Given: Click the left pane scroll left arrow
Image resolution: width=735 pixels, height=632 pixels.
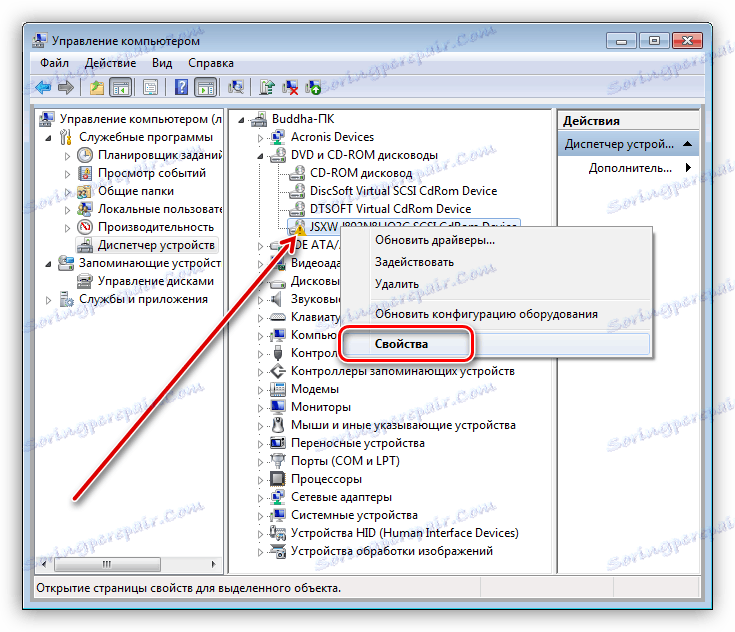Looking at the screenshot, I should coord(44,564).
